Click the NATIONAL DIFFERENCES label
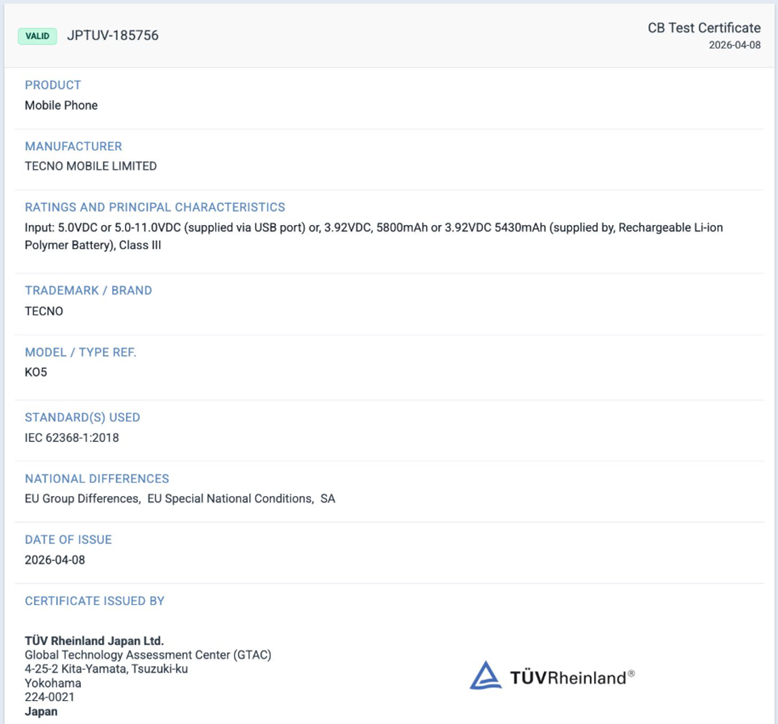Viewport: 778px width, 724px height. click(x=97, y=478)
